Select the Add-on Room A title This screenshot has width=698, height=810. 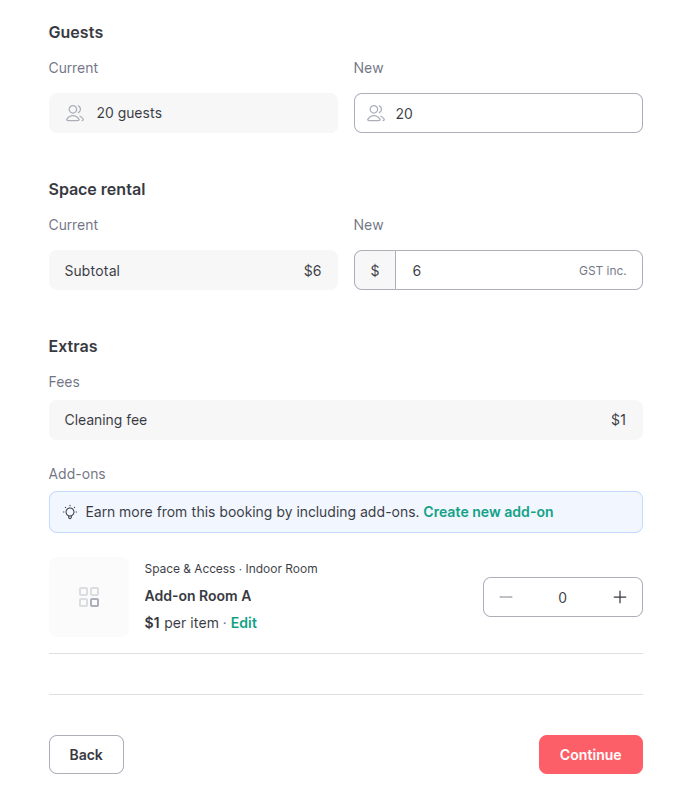(198, 596)
